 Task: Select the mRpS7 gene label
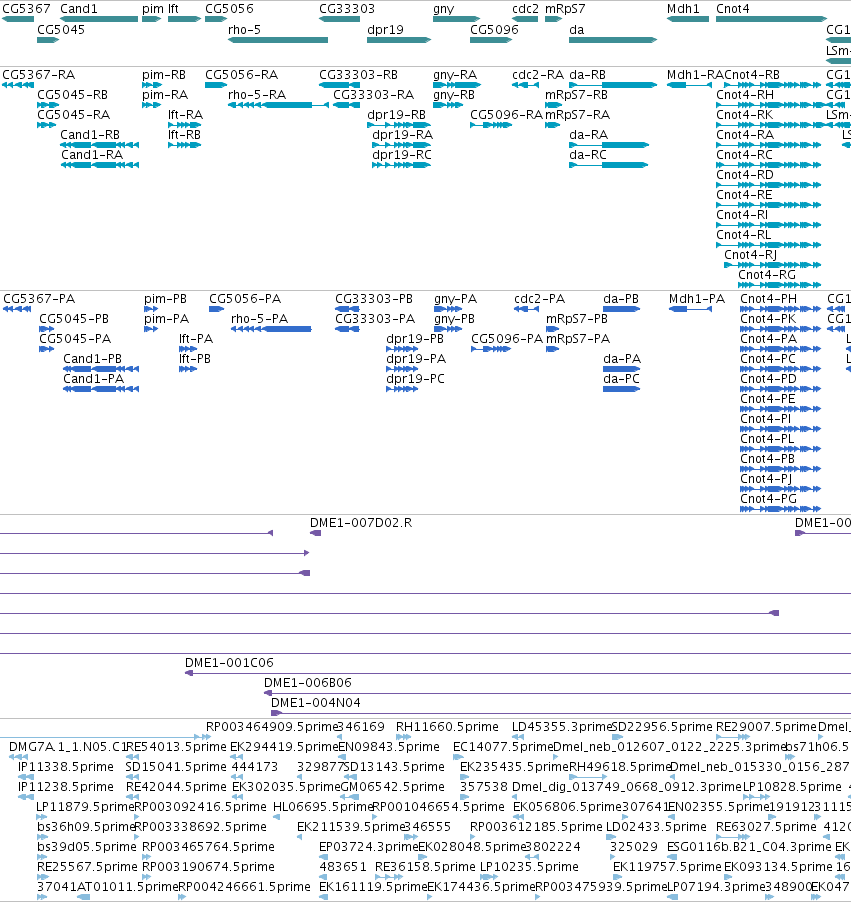pyautogui.click(x=565, y=9)
